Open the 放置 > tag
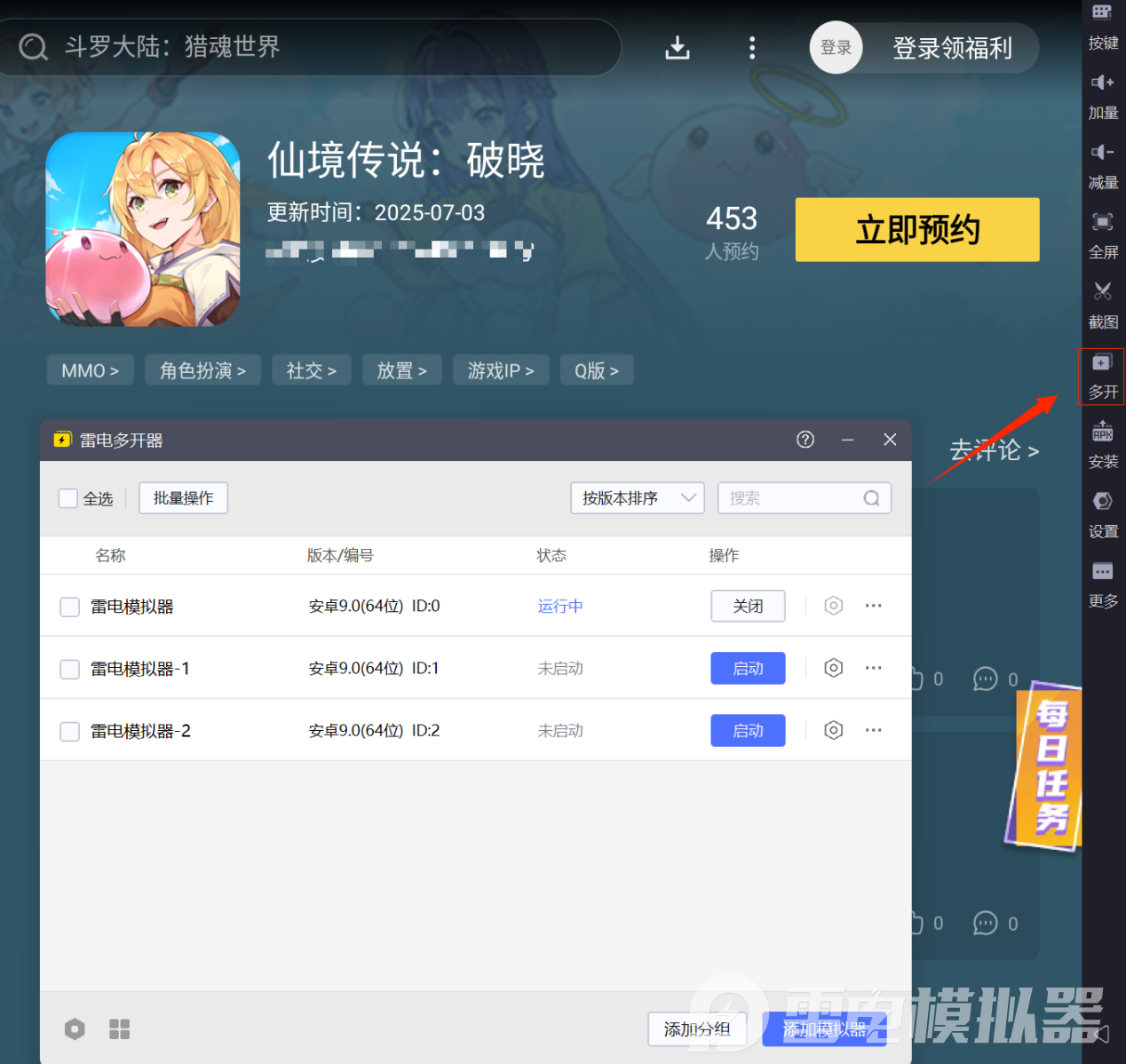The width and height of the screenshot is (1126, 1064). click(402, 370)
